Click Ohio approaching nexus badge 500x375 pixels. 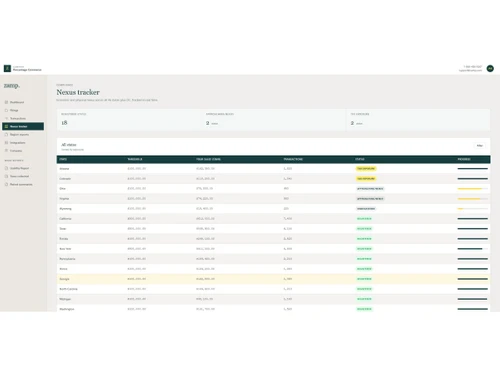click(370, 189)
